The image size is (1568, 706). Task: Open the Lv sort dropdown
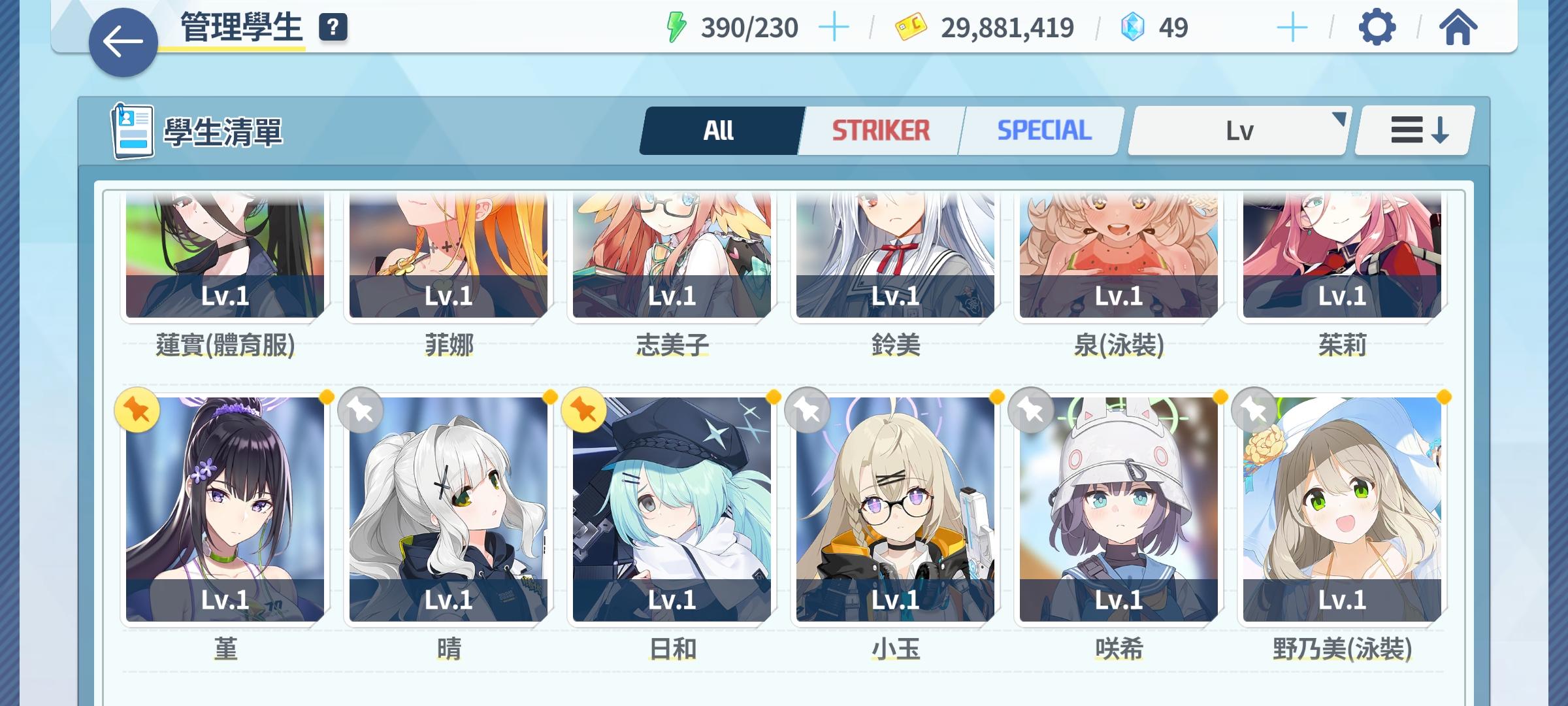(1239, 131)
